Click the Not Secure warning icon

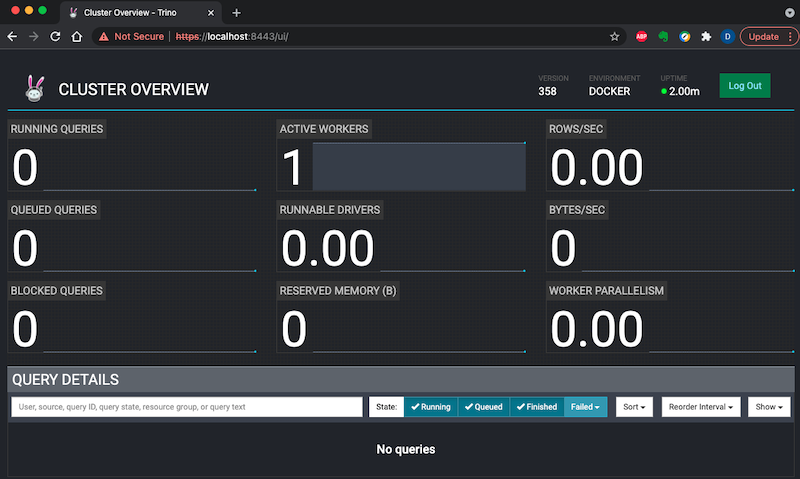(104, 37)
